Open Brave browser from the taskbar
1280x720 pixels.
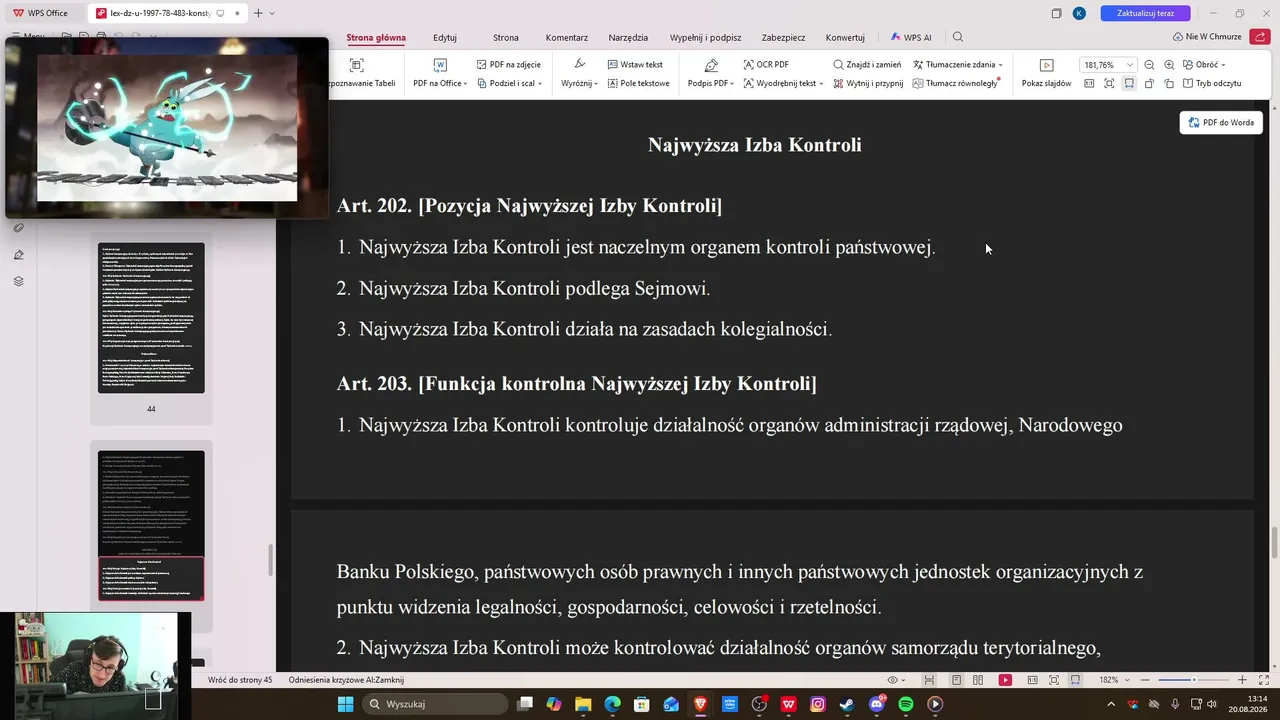pos(700,704)
